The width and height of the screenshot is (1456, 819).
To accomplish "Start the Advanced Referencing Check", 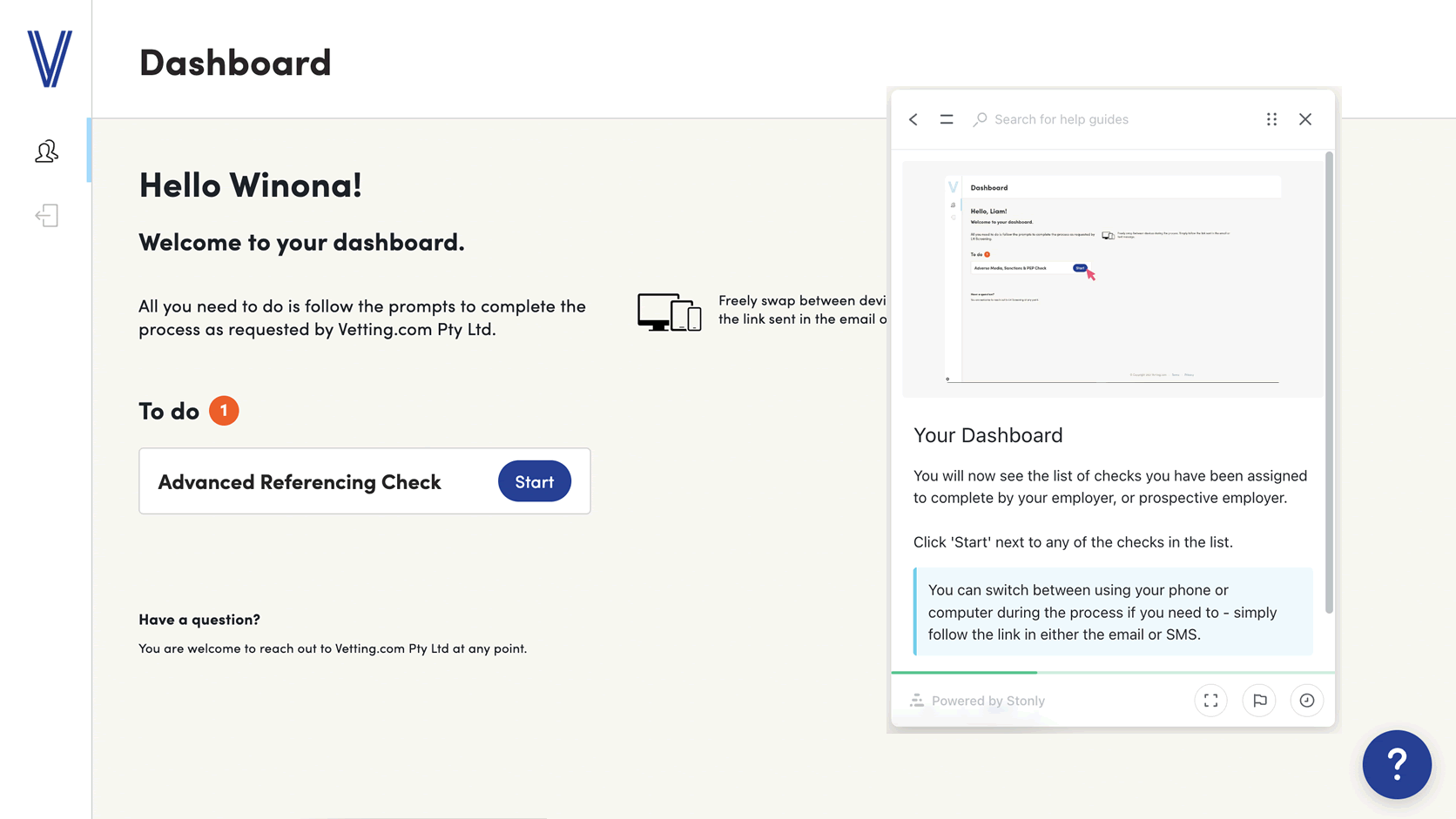I will 534,481.
